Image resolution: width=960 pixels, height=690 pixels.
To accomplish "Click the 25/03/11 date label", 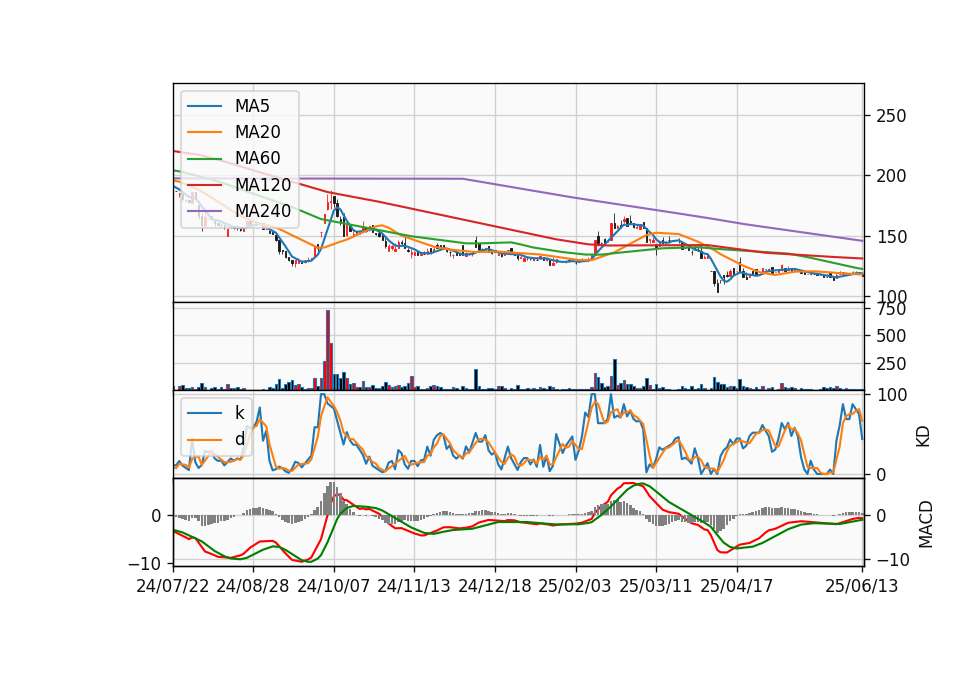I will coord(656,586).
